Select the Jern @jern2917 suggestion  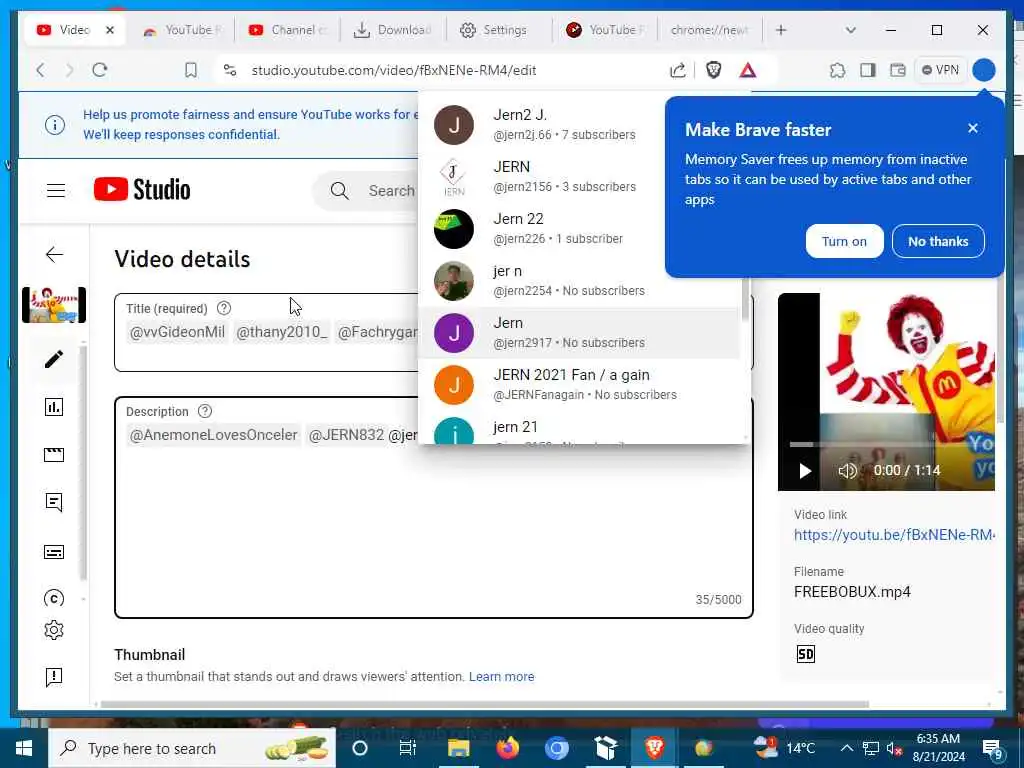point(579,332)
